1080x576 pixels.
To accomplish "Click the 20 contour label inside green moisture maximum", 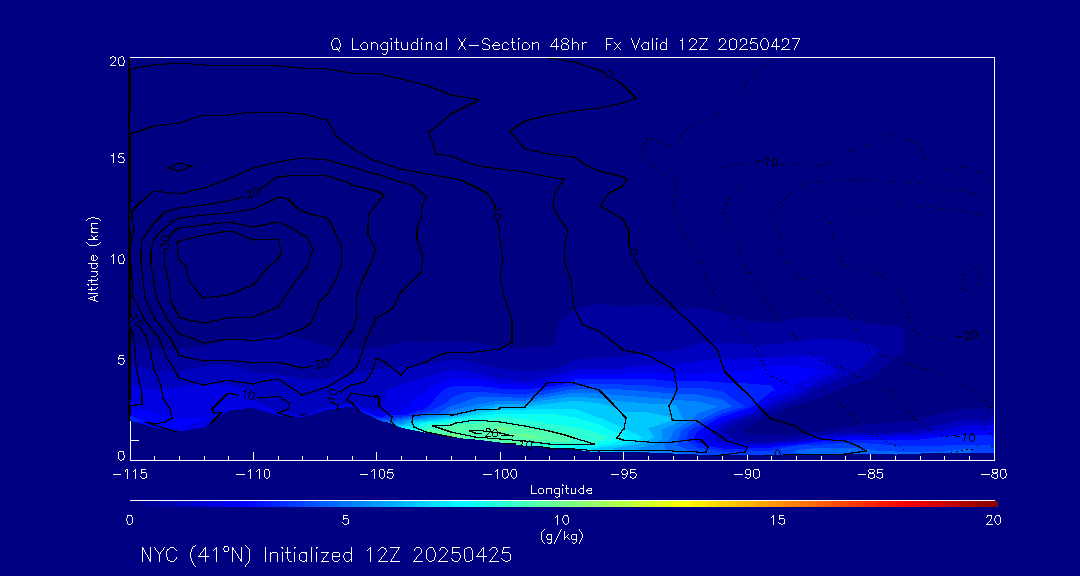I will (491, 433).
